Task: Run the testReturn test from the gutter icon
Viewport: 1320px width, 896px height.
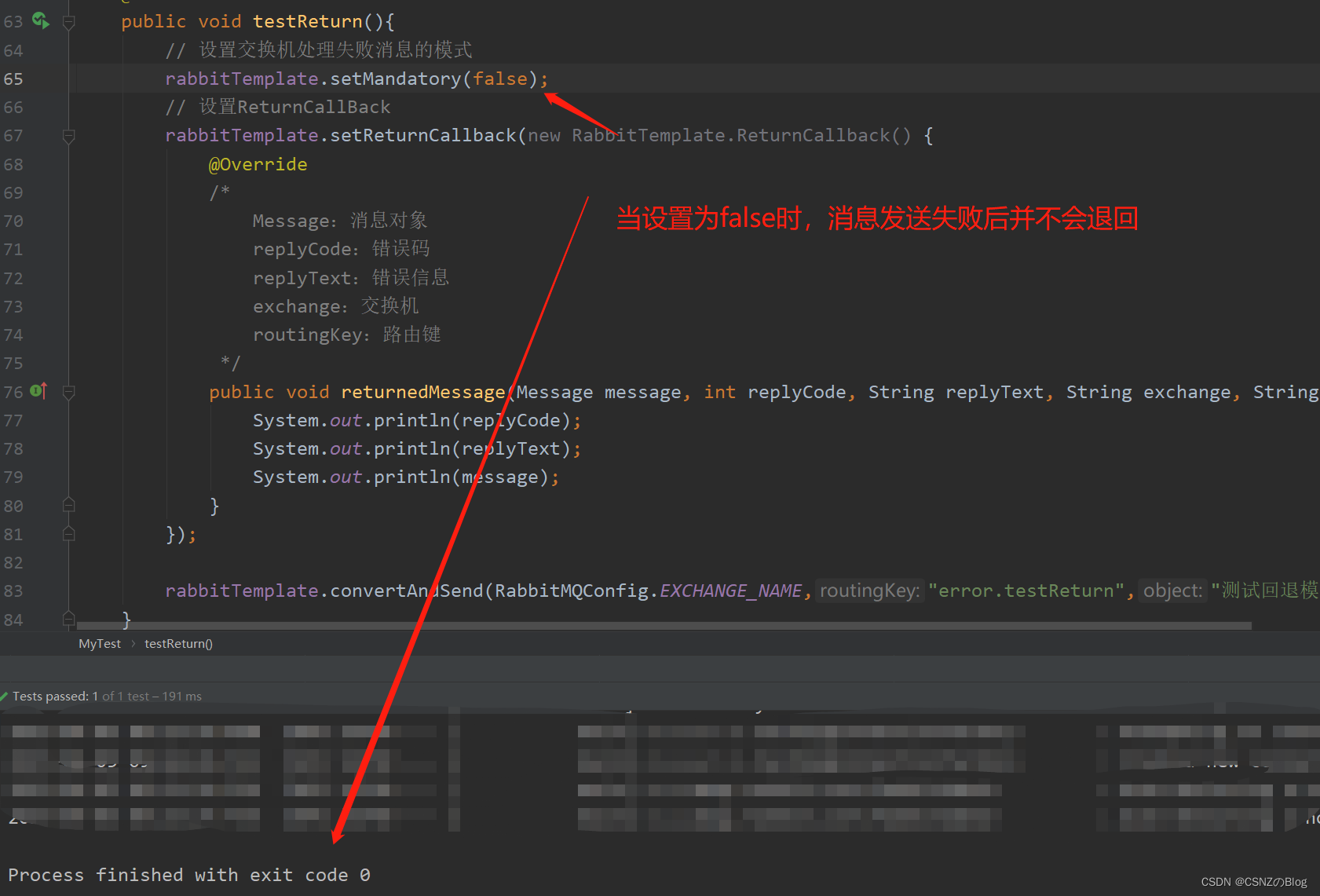Action: (40, 21)
